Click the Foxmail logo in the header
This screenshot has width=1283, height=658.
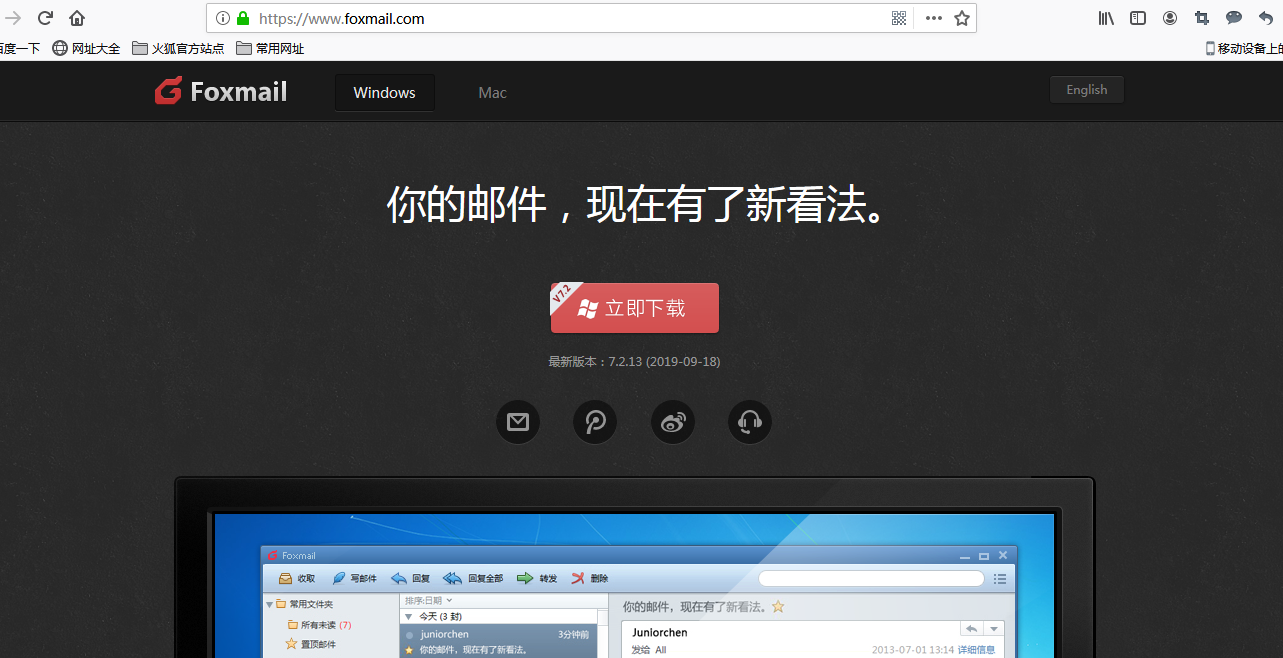pos(221,91)
